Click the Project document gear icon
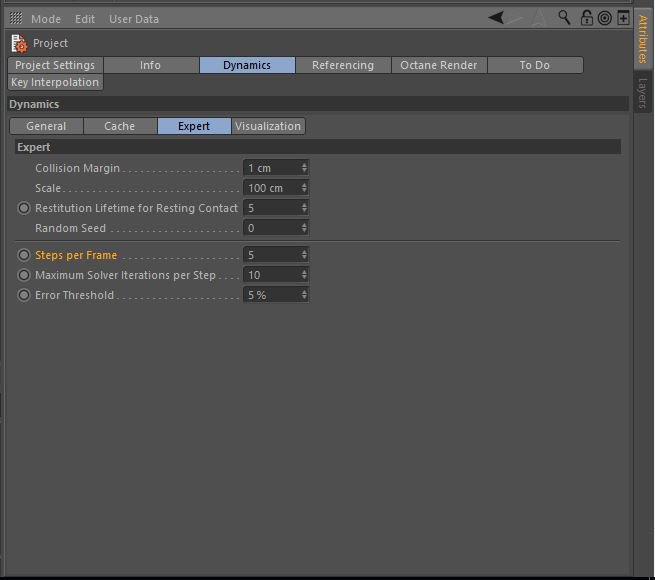 click(19, 43)
